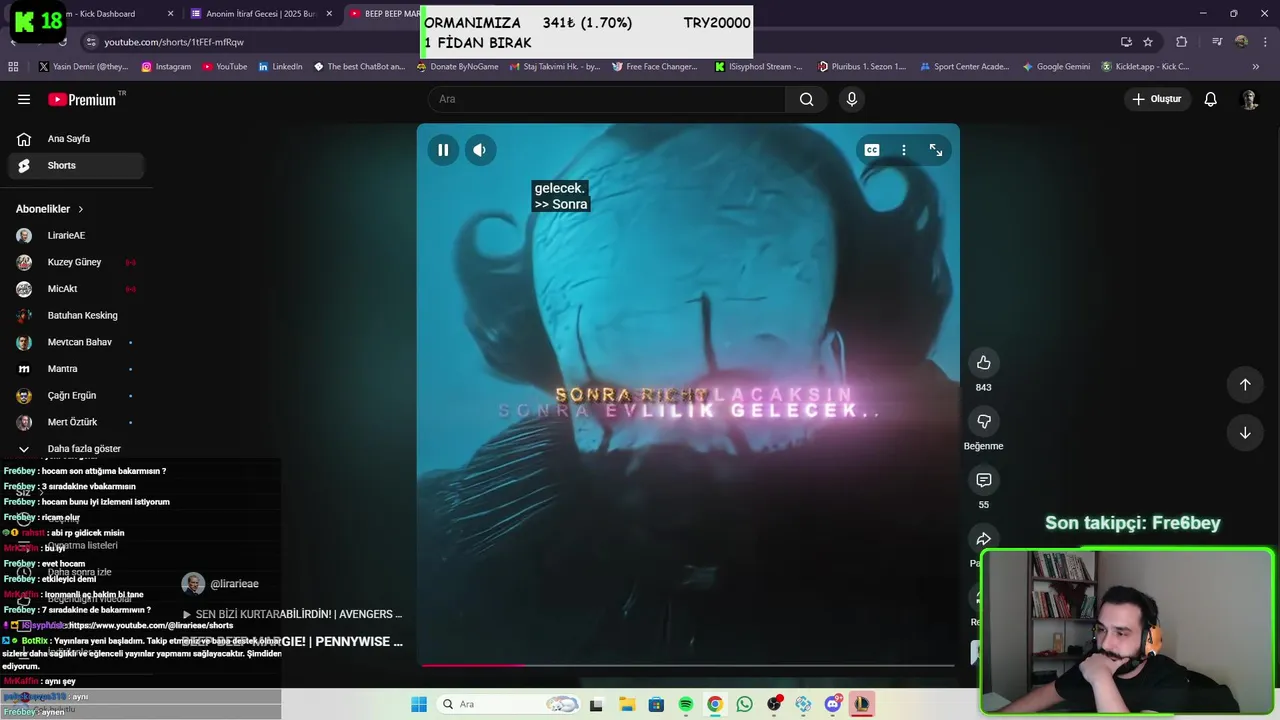The height and width of the screenshot is (720, 1280).
Task: Click the Oluştur create button
Action: pyautogui.click(x=1156, y=99)
